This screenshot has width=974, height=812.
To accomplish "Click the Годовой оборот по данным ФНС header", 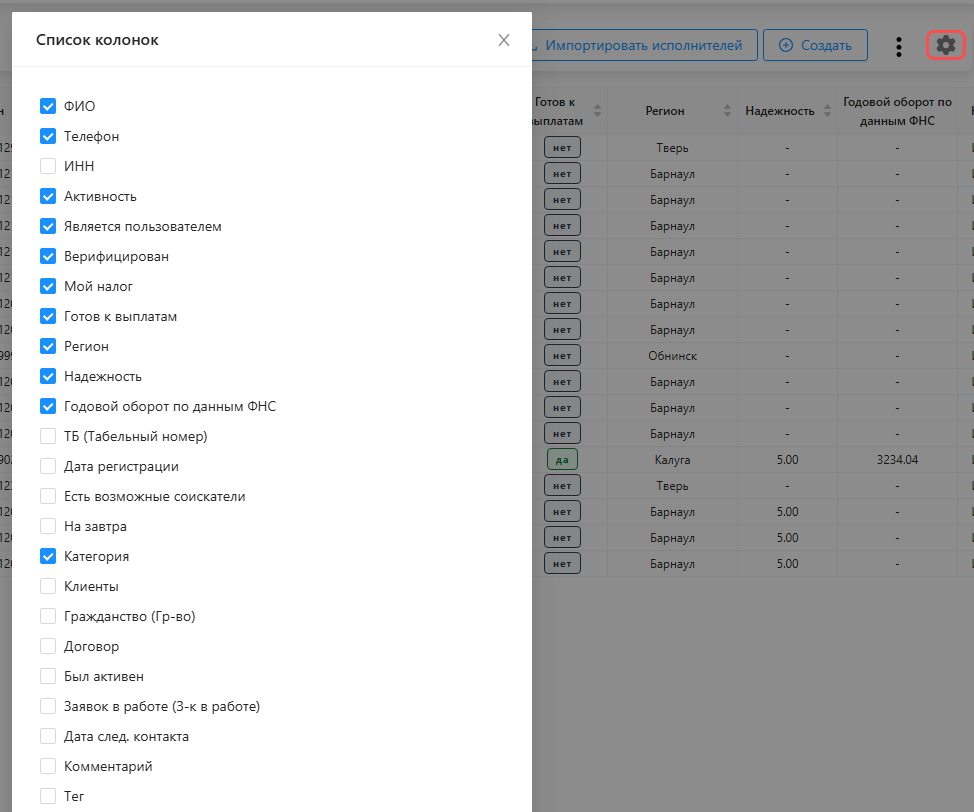I will [897, 111].
